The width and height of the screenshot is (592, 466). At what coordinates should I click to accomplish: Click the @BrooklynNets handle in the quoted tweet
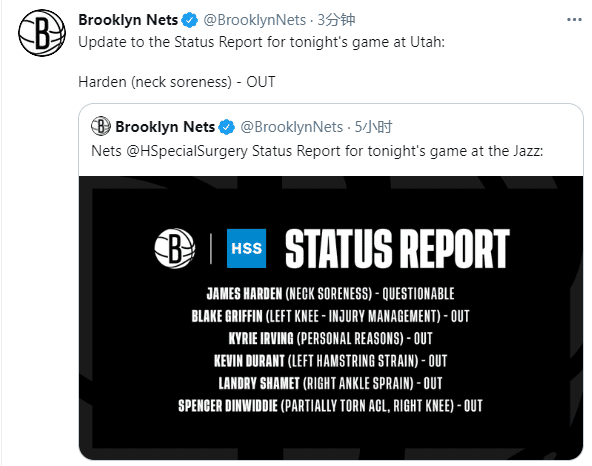point(291,127)
